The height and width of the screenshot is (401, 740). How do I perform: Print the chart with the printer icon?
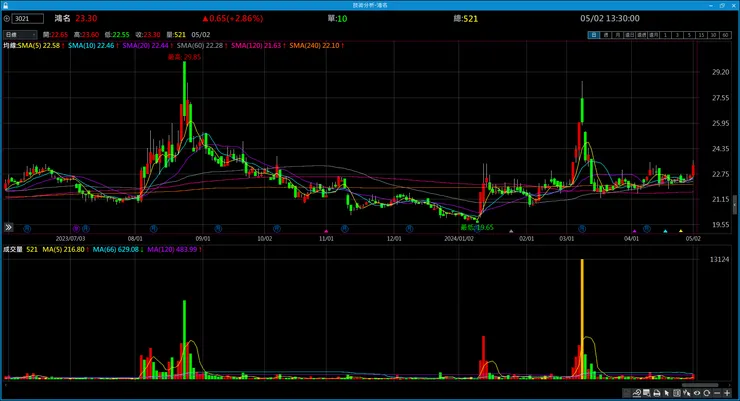coord(657,393)
